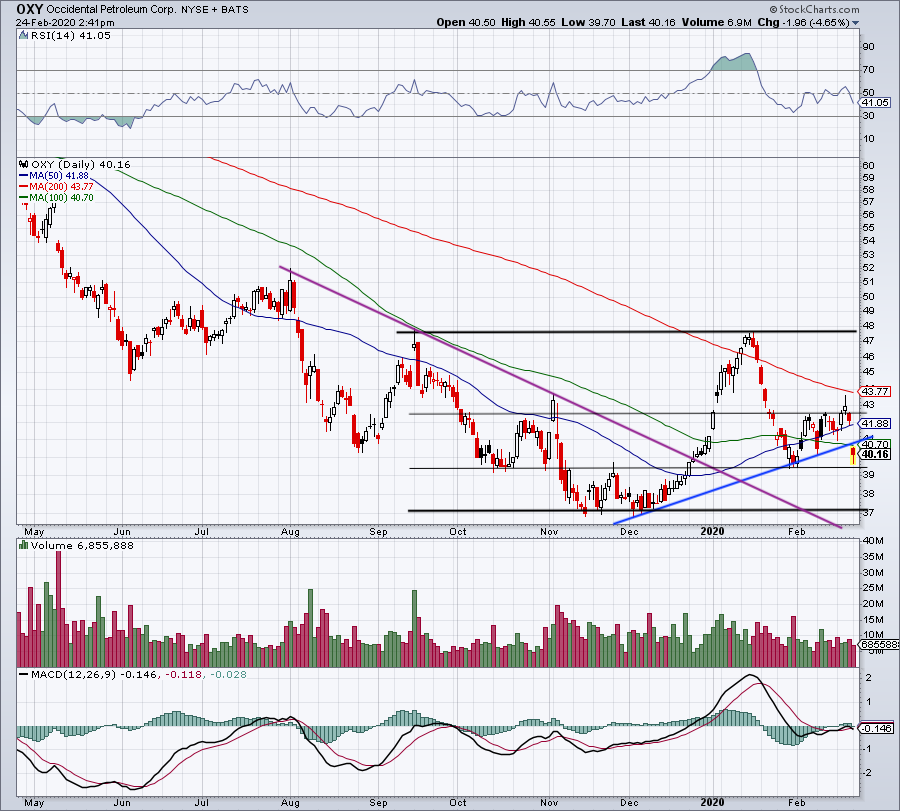Click the 41.88 price tag on right axis
Viewport: 900px width, 811px height.
876,424
